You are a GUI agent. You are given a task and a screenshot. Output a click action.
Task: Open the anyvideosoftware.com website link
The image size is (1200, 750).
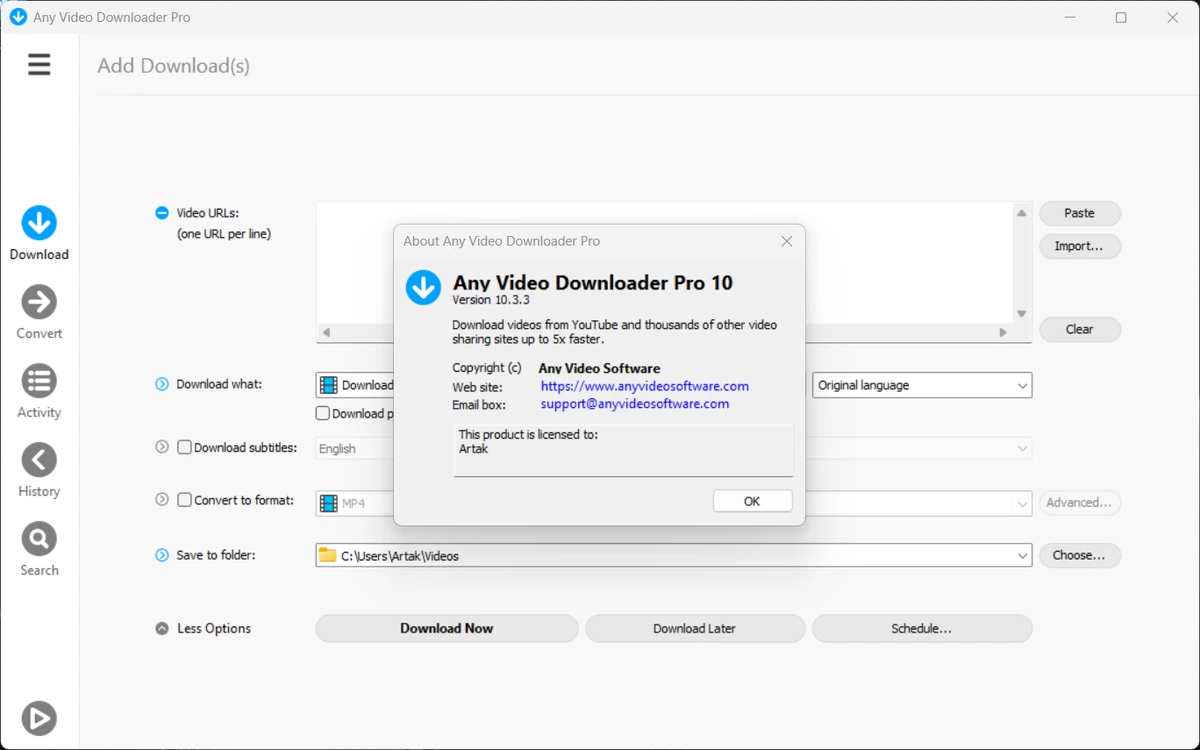click(x=645, y=386)
